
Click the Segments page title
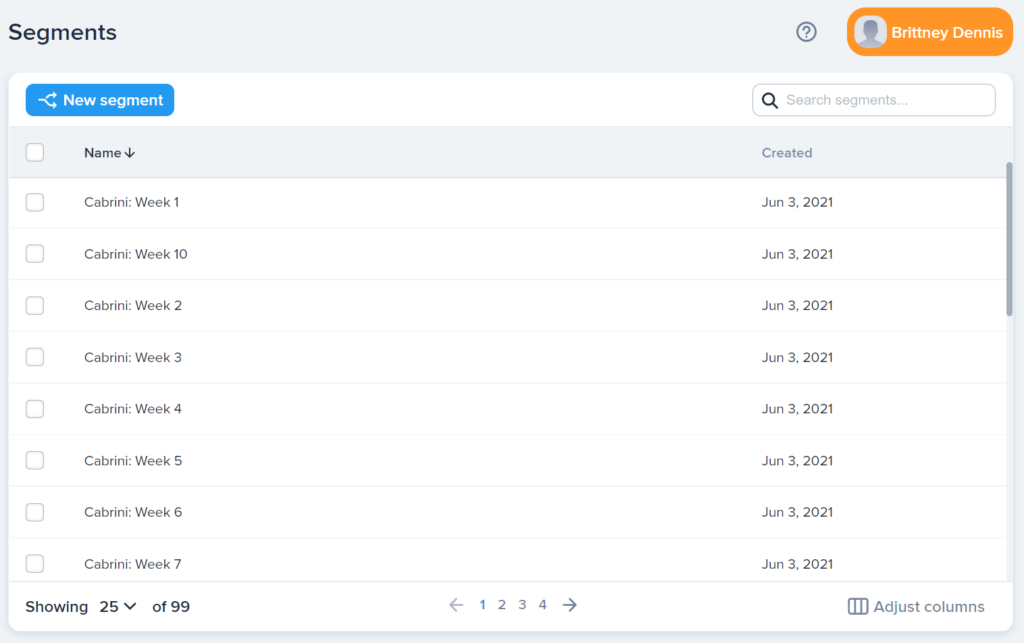pos(63,33)
